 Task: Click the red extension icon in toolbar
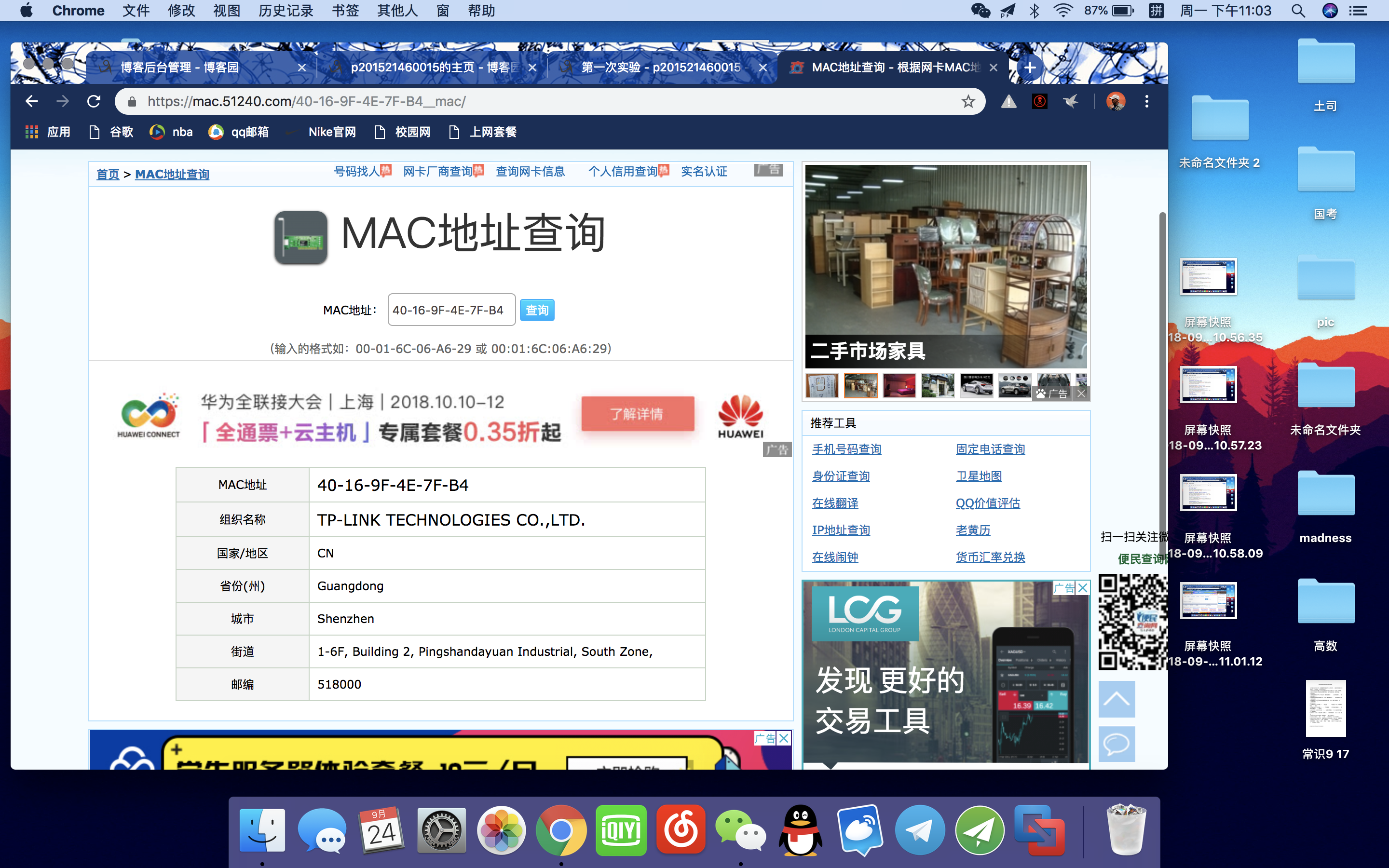click(x=1039, y=102)
